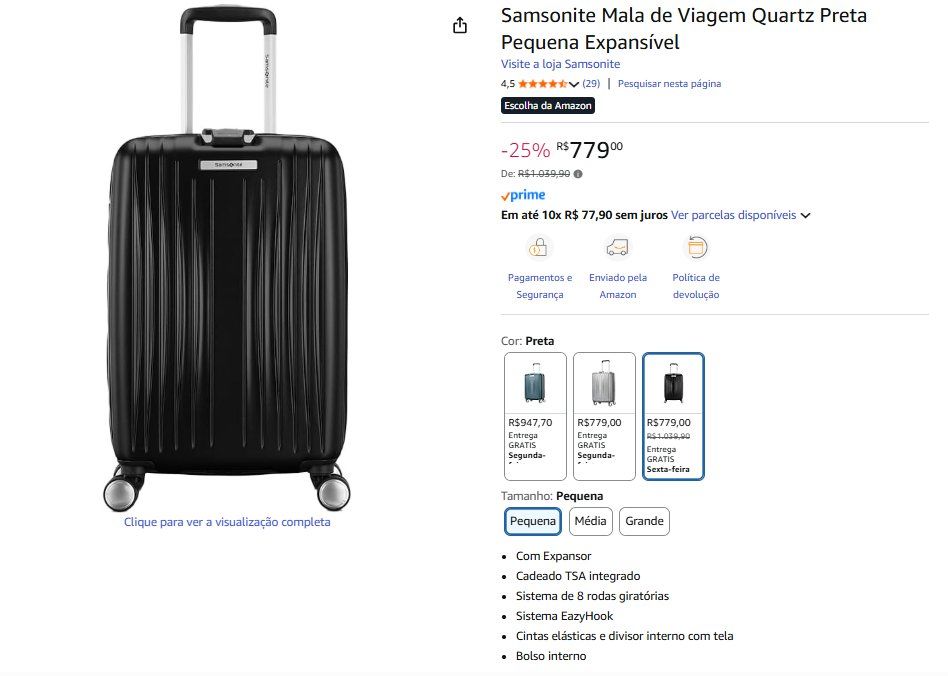Choose the blue suitcase color swatch

pyautogui.click(x=535, y=416)
